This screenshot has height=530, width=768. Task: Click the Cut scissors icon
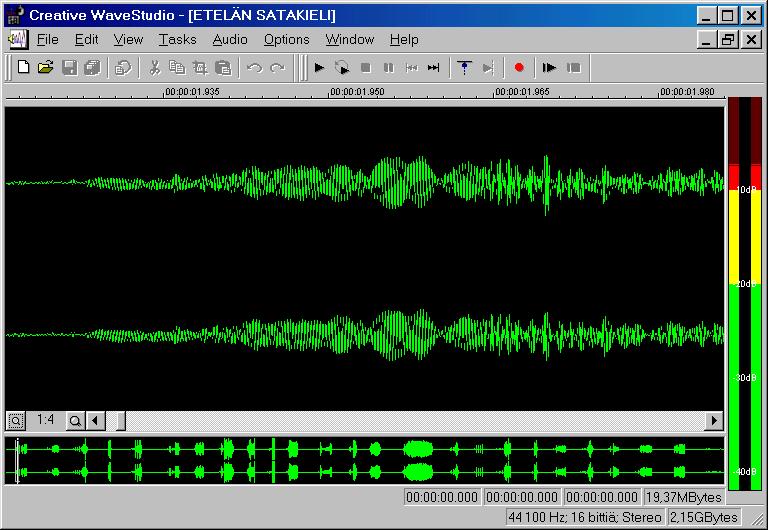(x=155, y=67)
